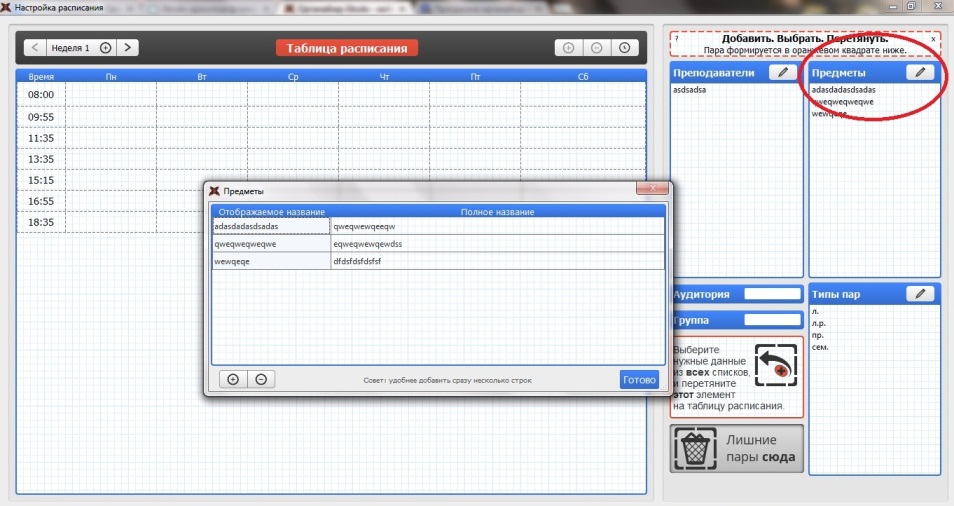Viewport: 954px width, 506px height.
Task: Click the Группа input field
Action: click(x=772, y=320)
